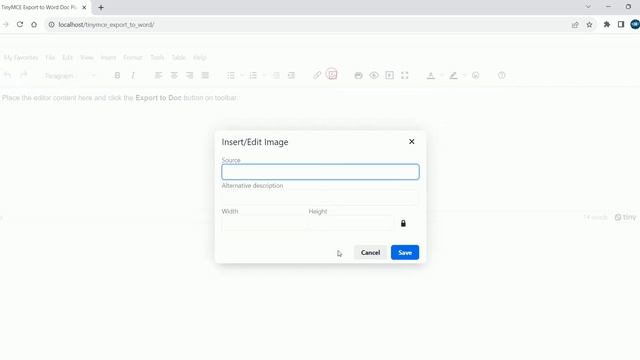Image resolution: width=640 pixels, height=360 pixels.
Task: Open the browser profile avatar
Action: tap(635, 24)
